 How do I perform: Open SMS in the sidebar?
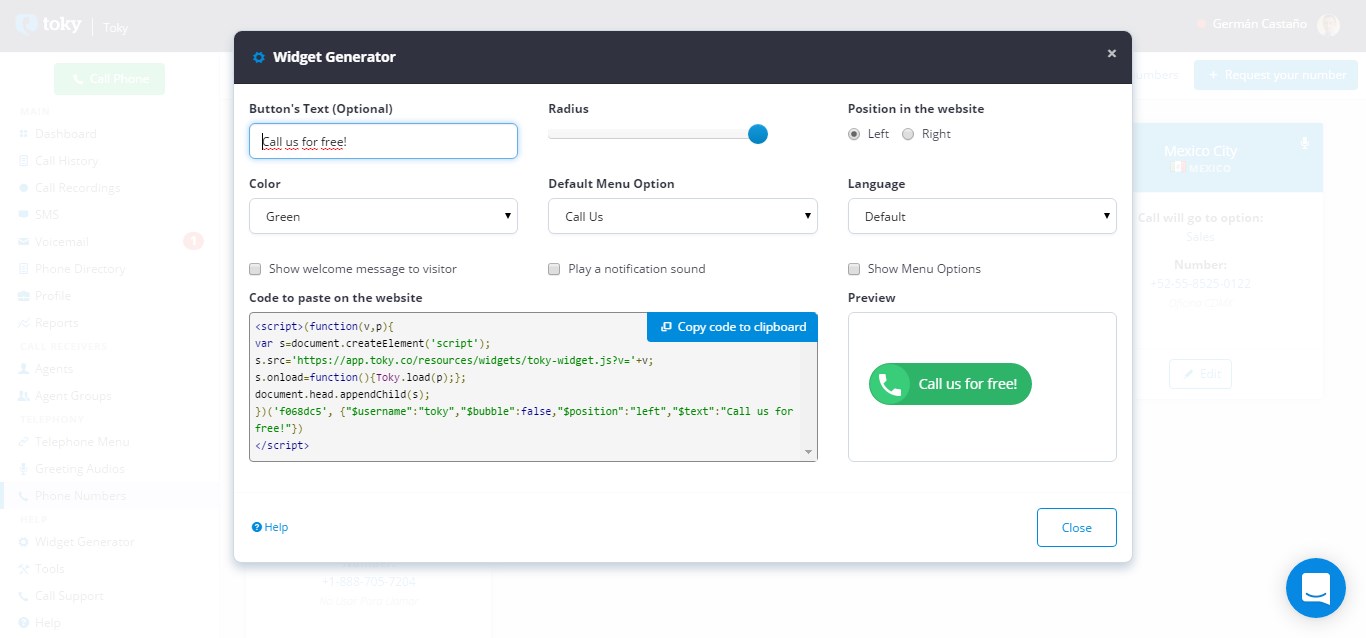pyautogui.click(x=47, y=215)
